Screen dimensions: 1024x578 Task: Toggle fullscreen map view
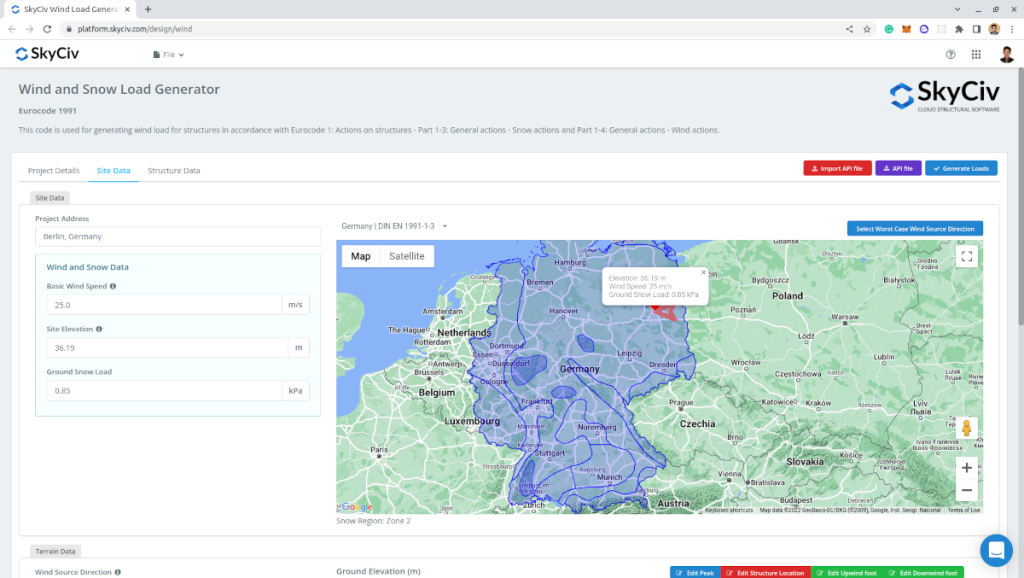pyautogui.click(x=966, y=256)
